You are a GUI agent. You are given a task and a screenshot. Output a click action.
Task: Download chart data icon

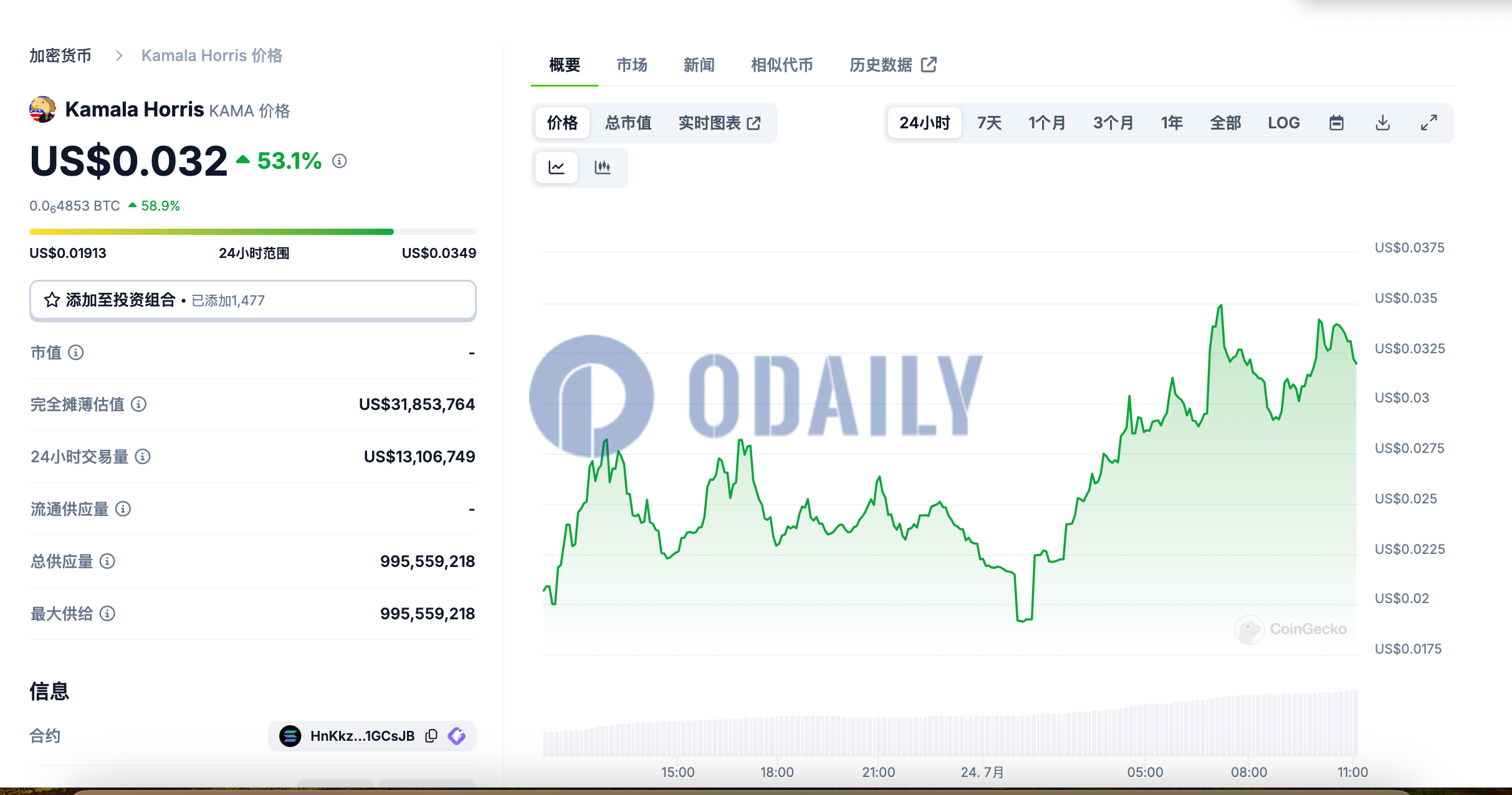1382,123
